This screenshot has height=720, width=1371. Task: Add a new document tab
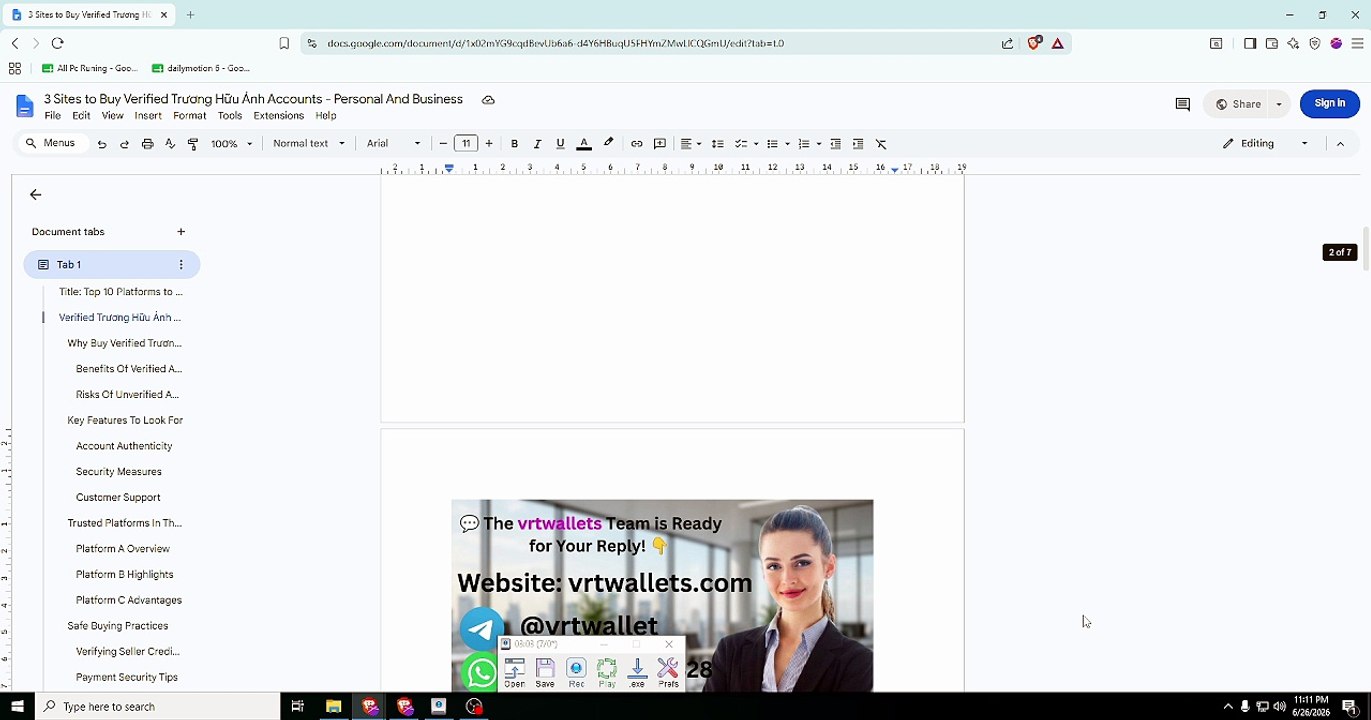[x=181, y=232]
